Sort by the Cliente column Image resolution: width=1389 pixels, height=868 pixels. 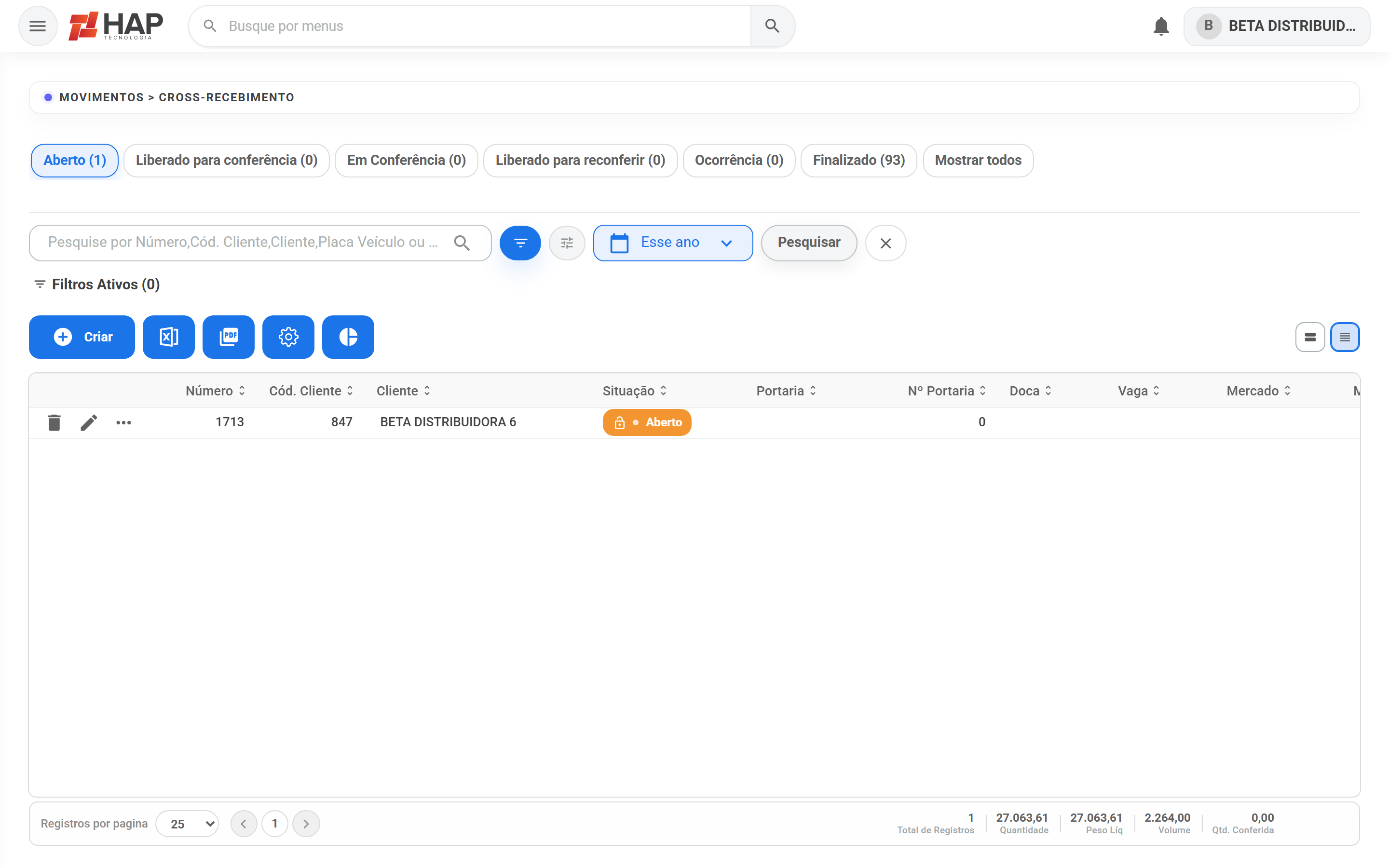point(404,391)
